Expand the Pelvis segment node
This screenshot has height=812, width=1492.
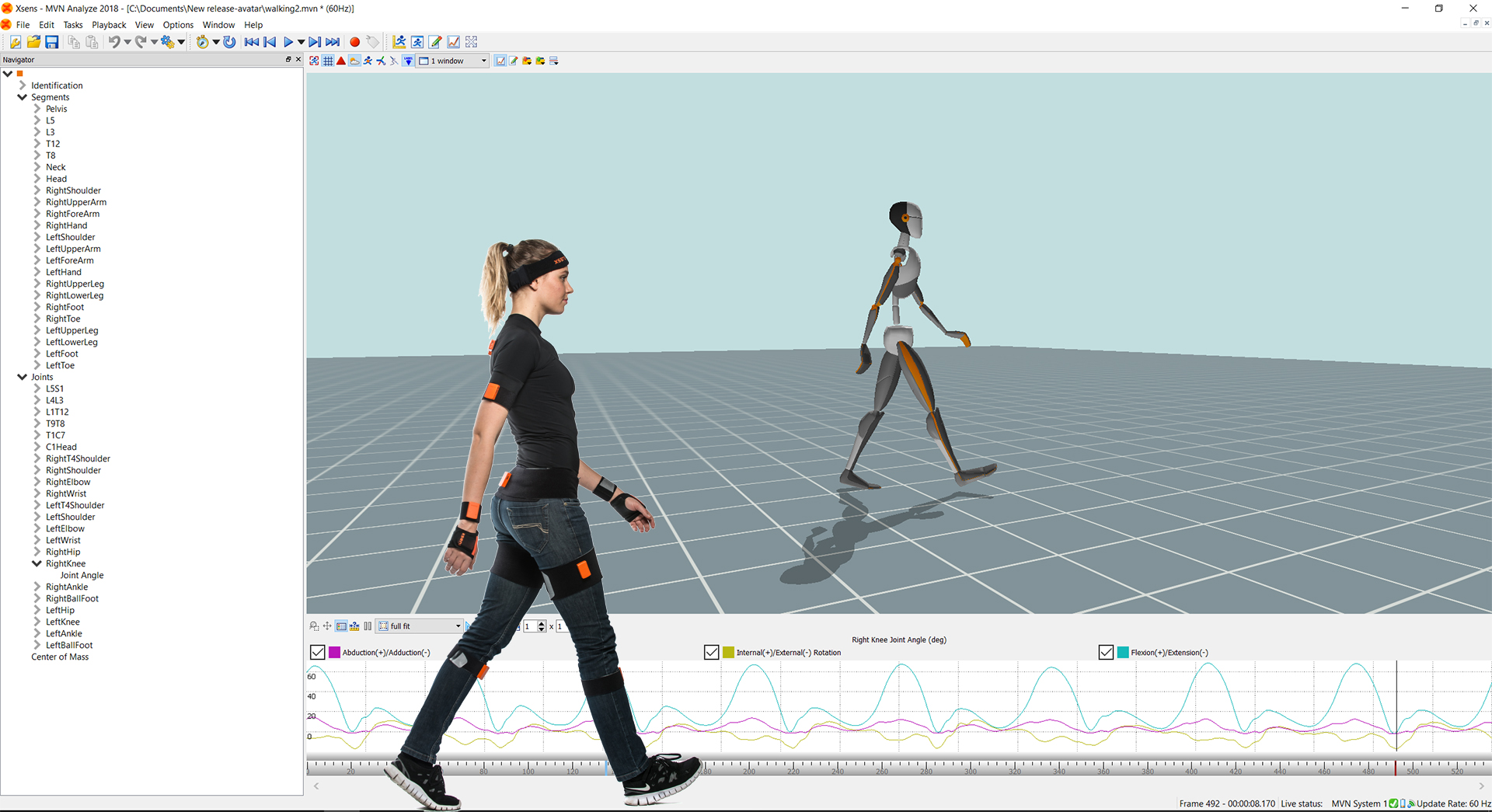coord(37,109)
